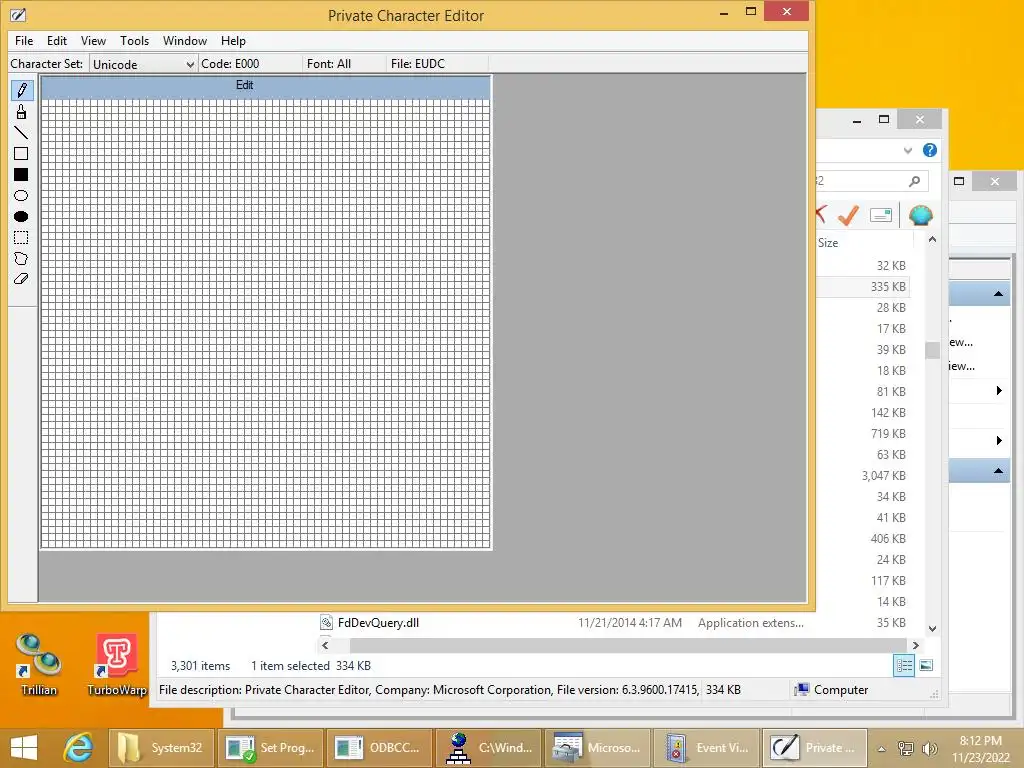Image resolution: width=1024 pixels, height=768 pixels.
Task: Open the Edit menu
Action: (57, 40)
